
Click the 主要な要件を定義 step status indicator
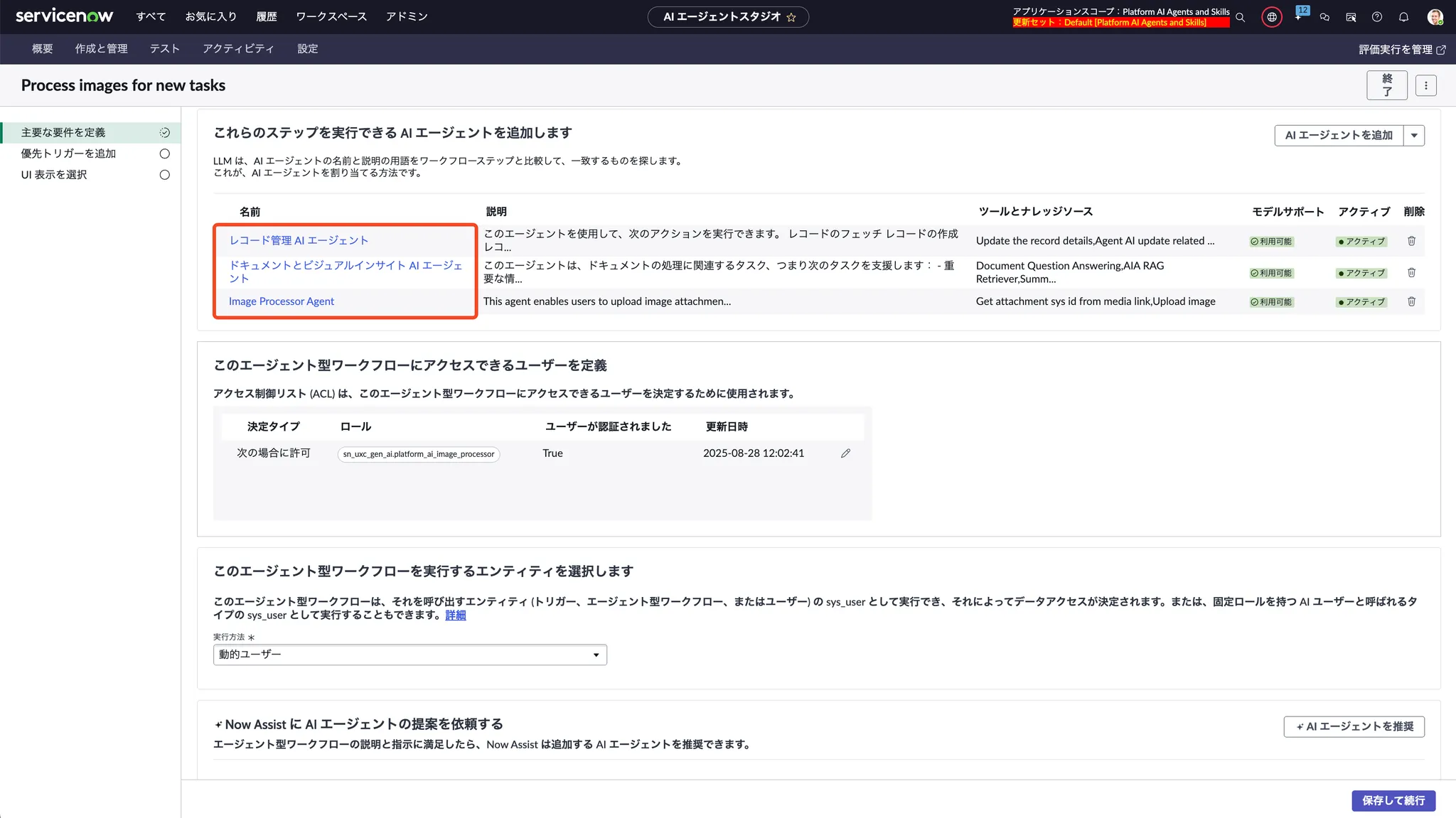pos(164,133)
